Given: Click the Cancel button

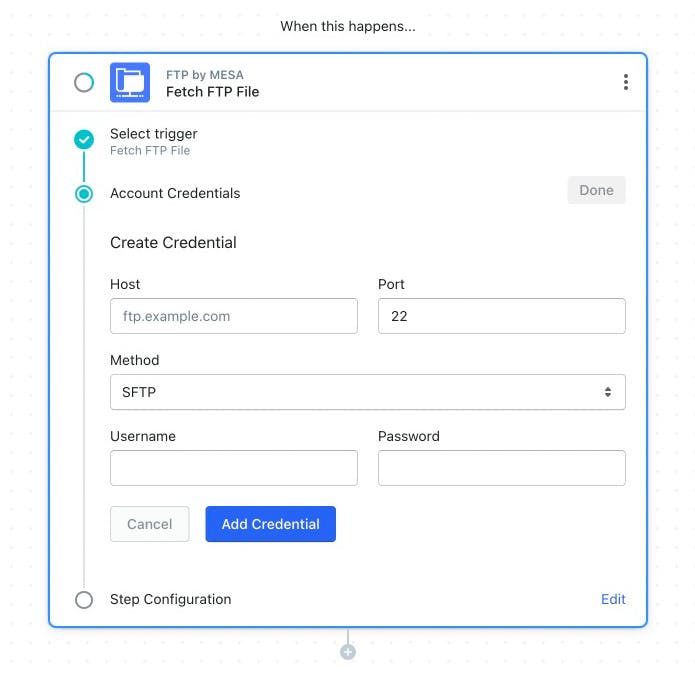Looking at the screenshot, I should (x=149, y=524).
